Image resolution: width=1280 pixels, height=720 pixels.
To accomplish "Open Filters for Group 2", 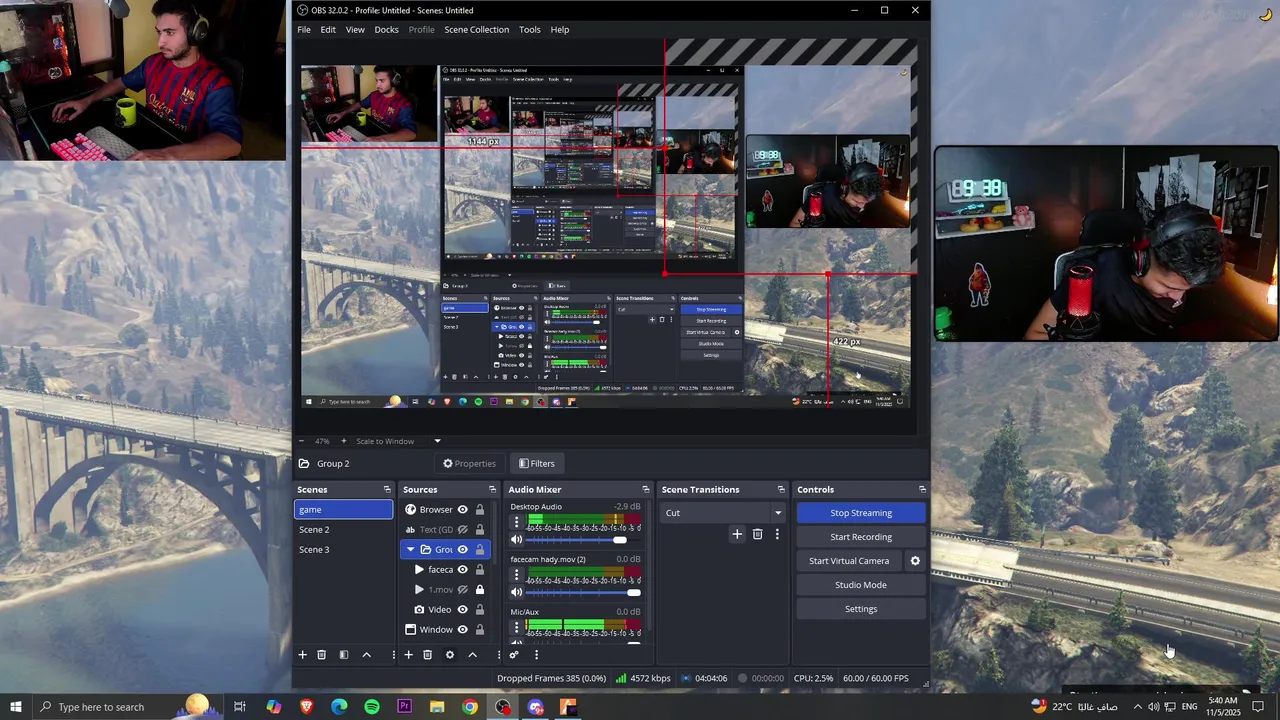I will click(536, 464).
